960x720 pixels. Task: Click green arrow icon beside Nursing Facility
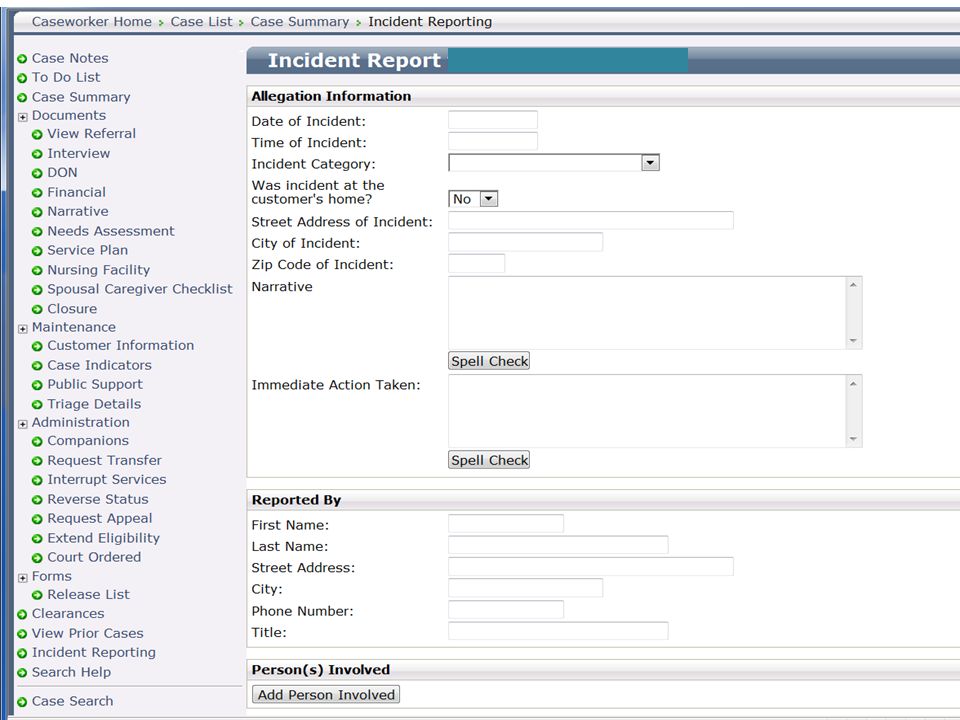[37, 271]
